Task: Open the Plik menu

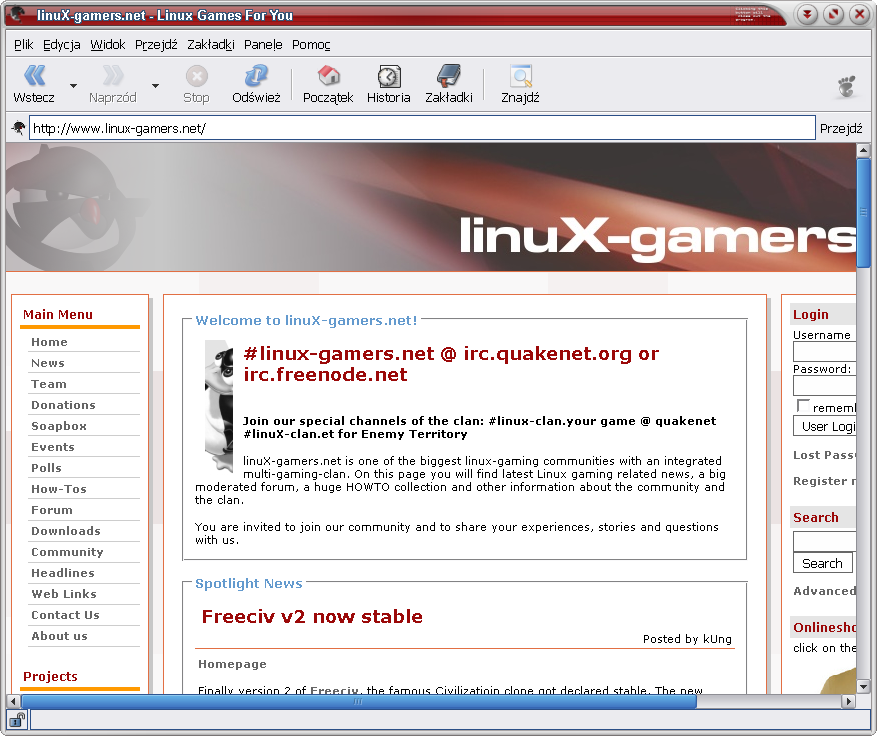Action: tap(23, 44)
